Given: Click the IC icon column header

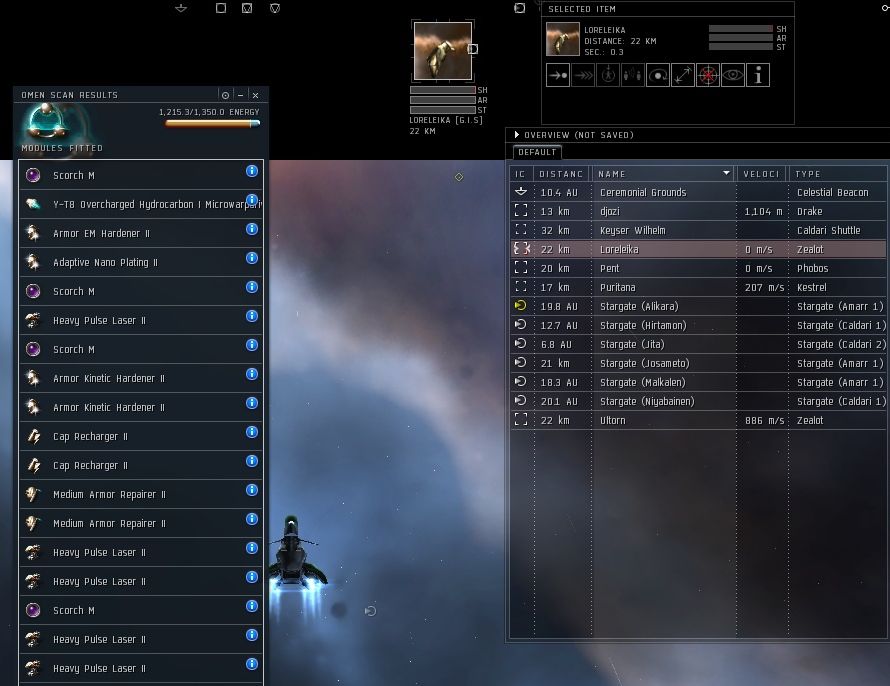Looking at the screenshot, I should point(520,174).
